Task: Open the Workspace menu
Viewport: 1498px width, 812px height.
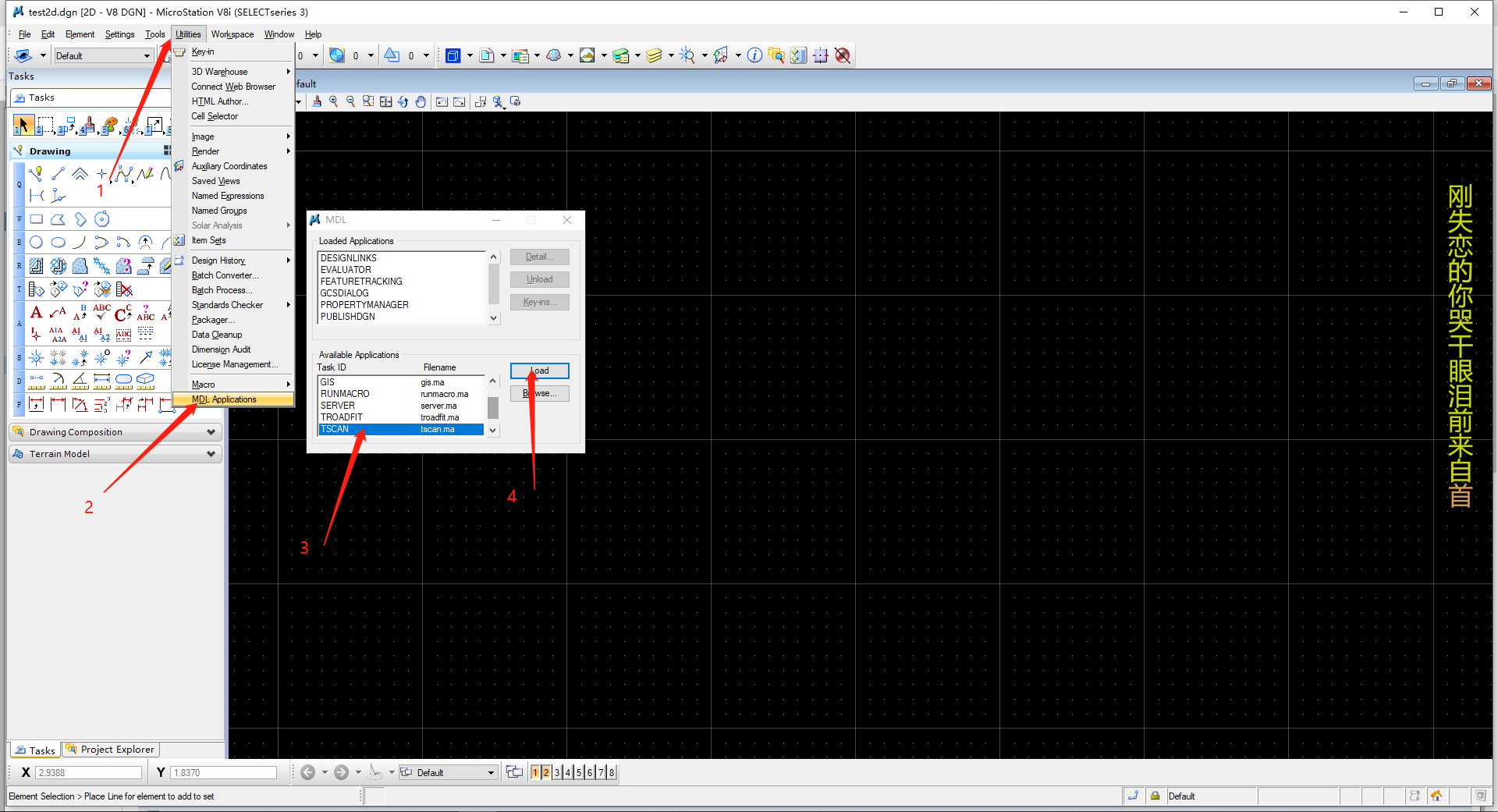Action: (233, 34)
